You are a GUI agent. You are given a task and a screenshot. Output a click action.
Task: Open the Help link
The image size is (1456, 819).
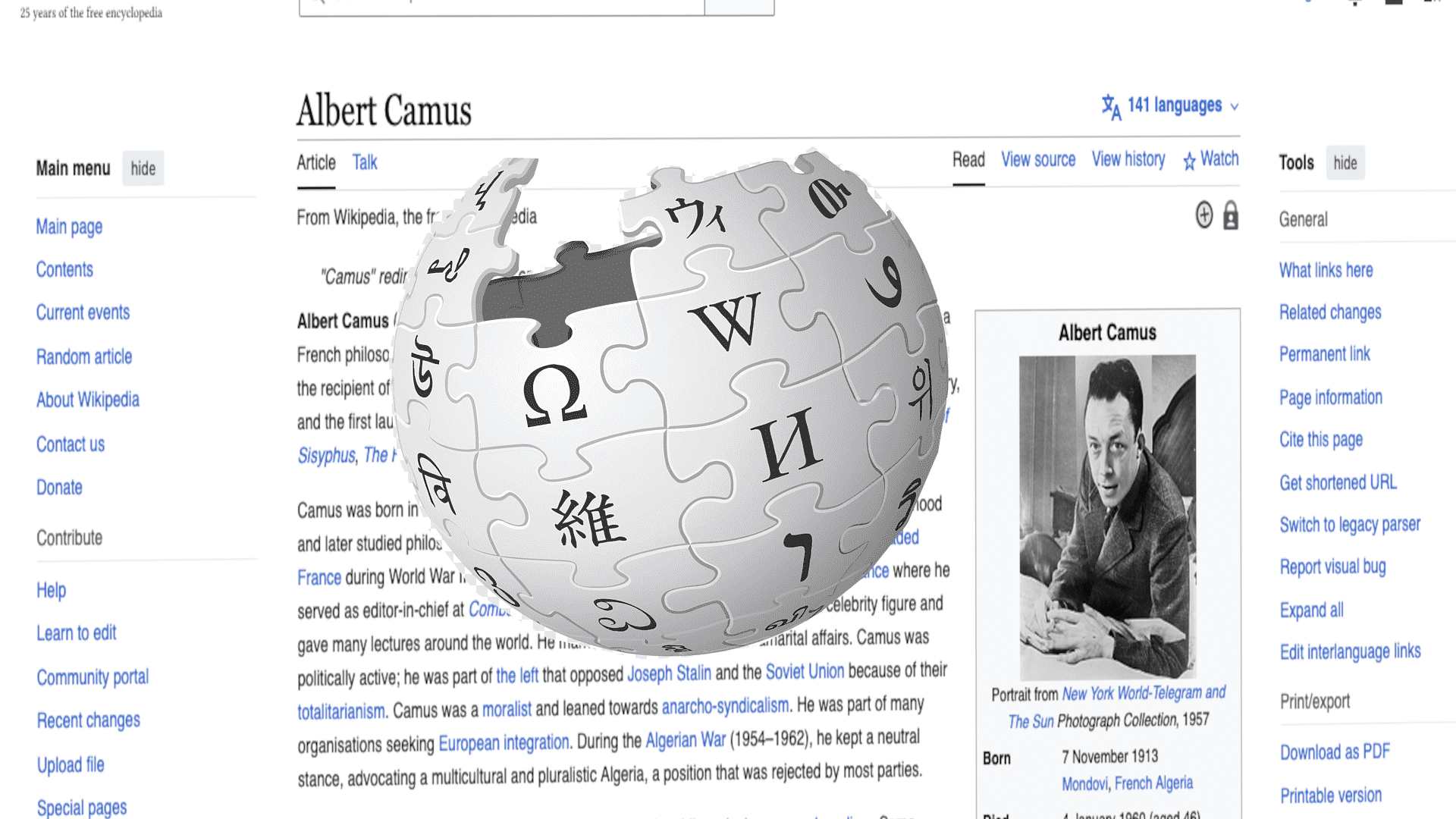click(51, 590)
